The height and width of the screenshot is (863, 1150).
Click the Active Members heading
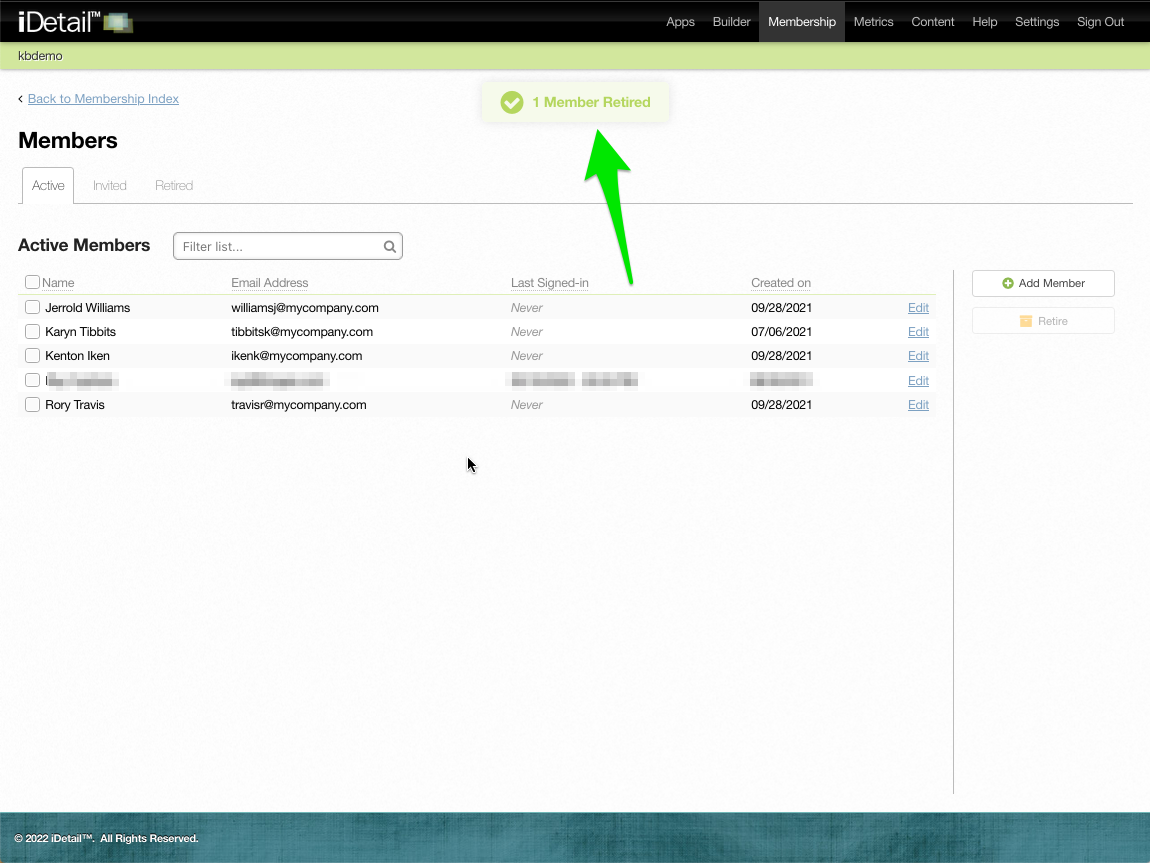click(x=84, y=246)
